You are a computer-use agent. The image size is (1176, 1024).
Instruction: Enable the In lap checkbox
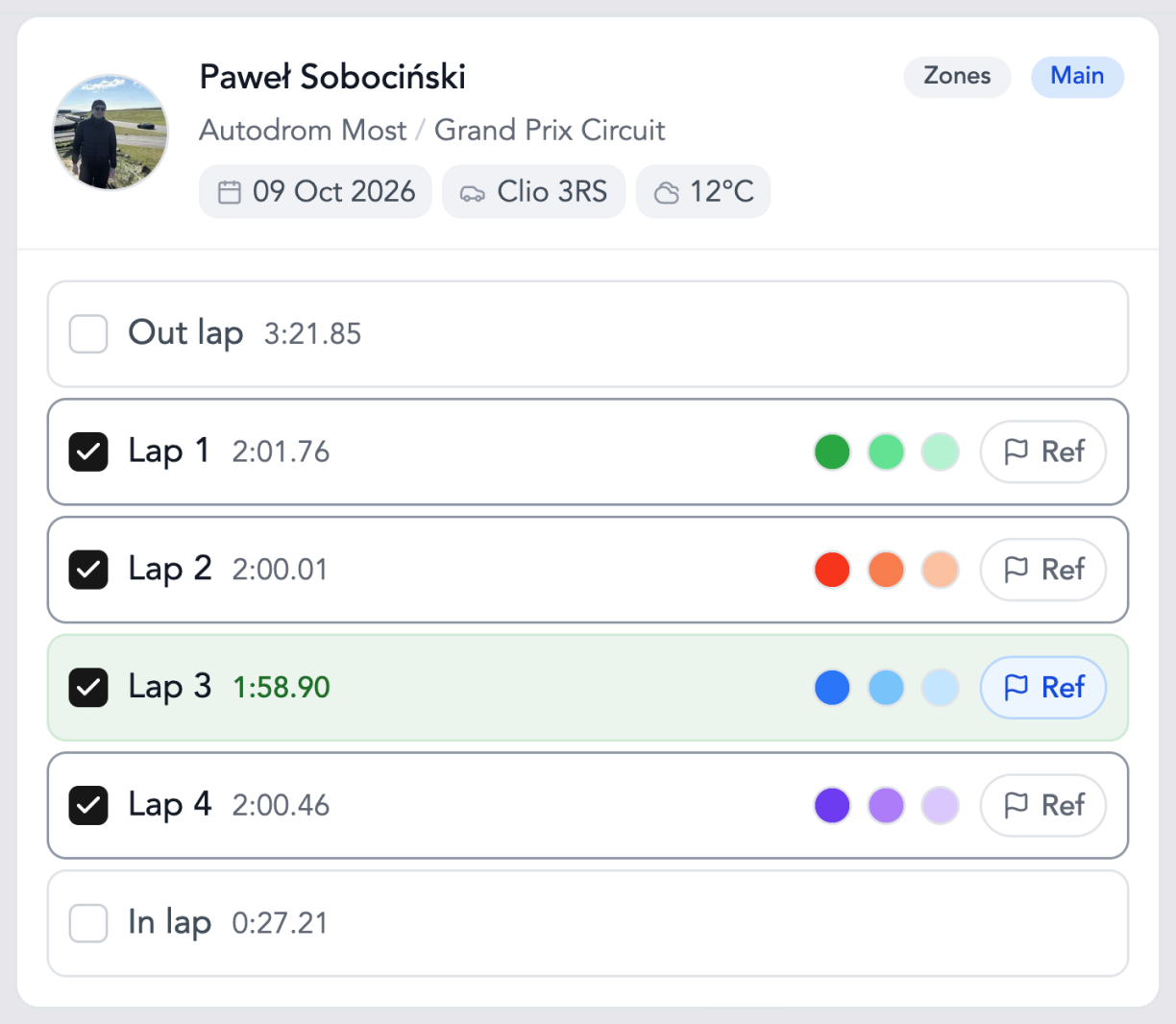[x=88, y=923]
